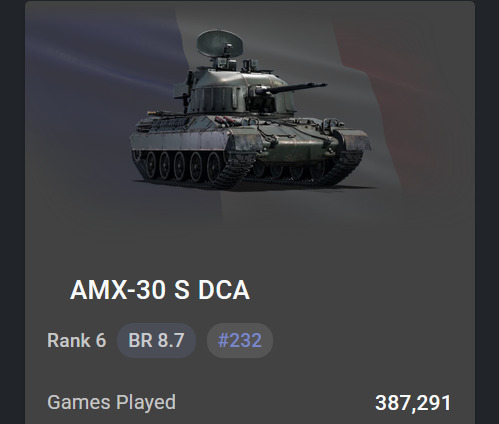Click the AMX-30 S DCA vehicle title
Screen dimensions: 499x424
160,290
